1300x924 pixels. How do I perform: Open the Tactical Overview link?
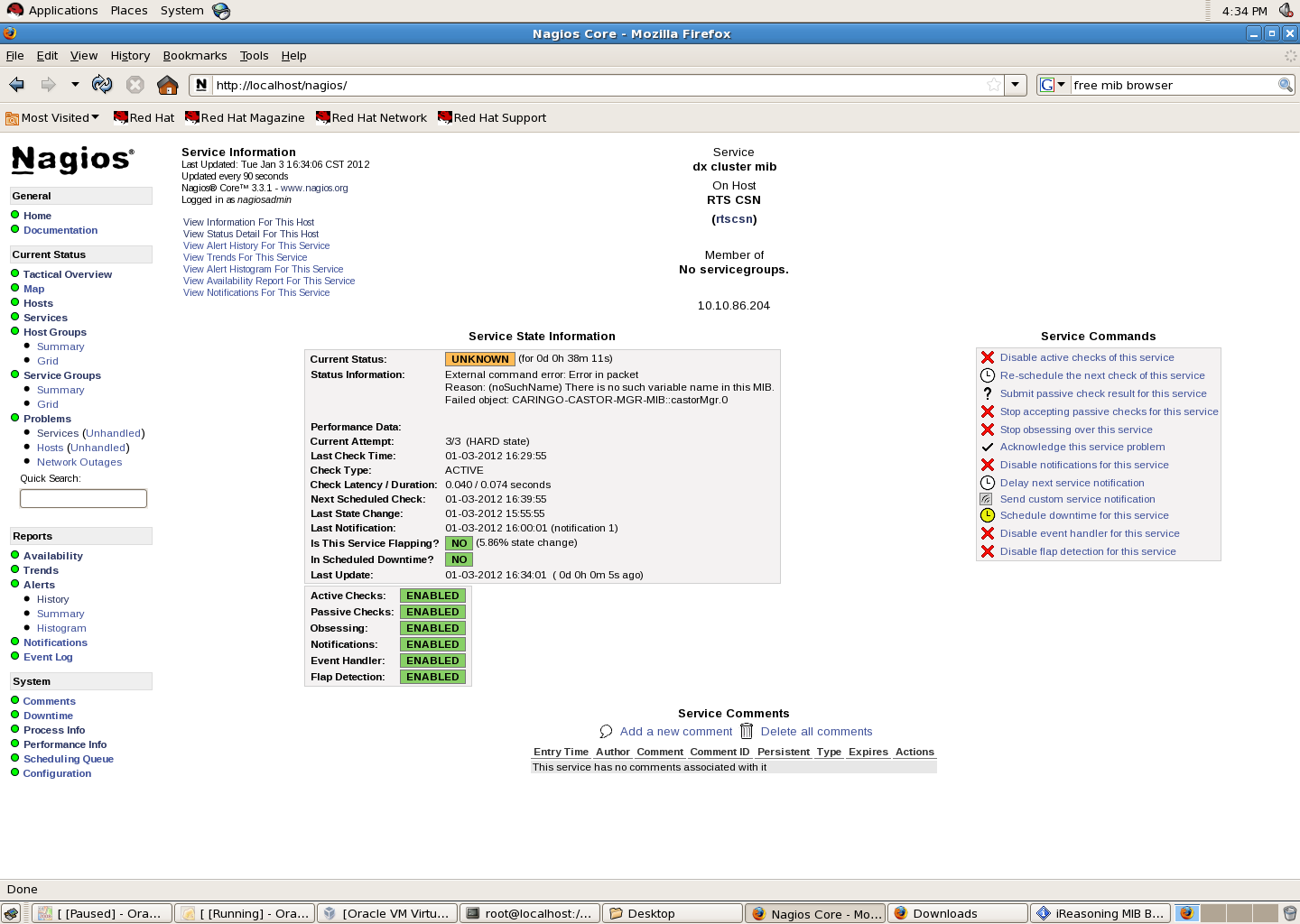click(68, 274)
